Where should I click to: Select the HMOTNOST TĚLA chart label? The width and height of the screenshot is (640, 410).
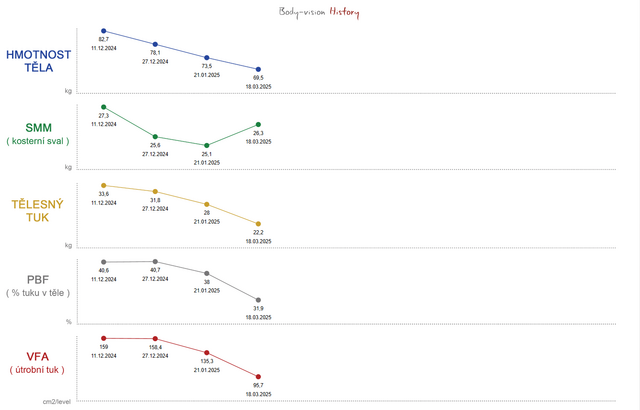coord(39,61)
